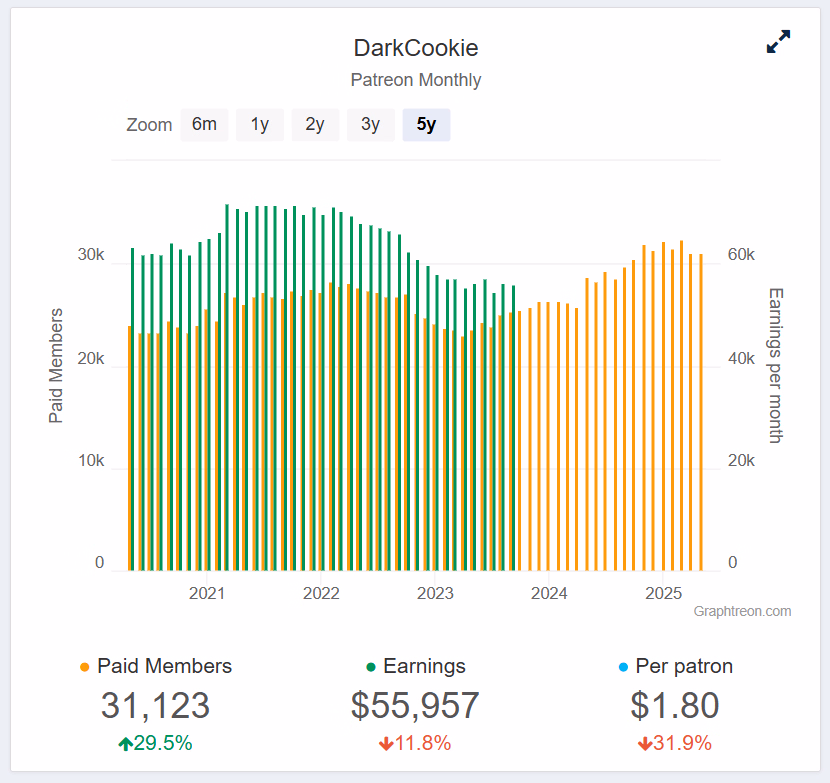Click the $55,957 earnings value
This screenshot has height=783, width=830.
415,706
